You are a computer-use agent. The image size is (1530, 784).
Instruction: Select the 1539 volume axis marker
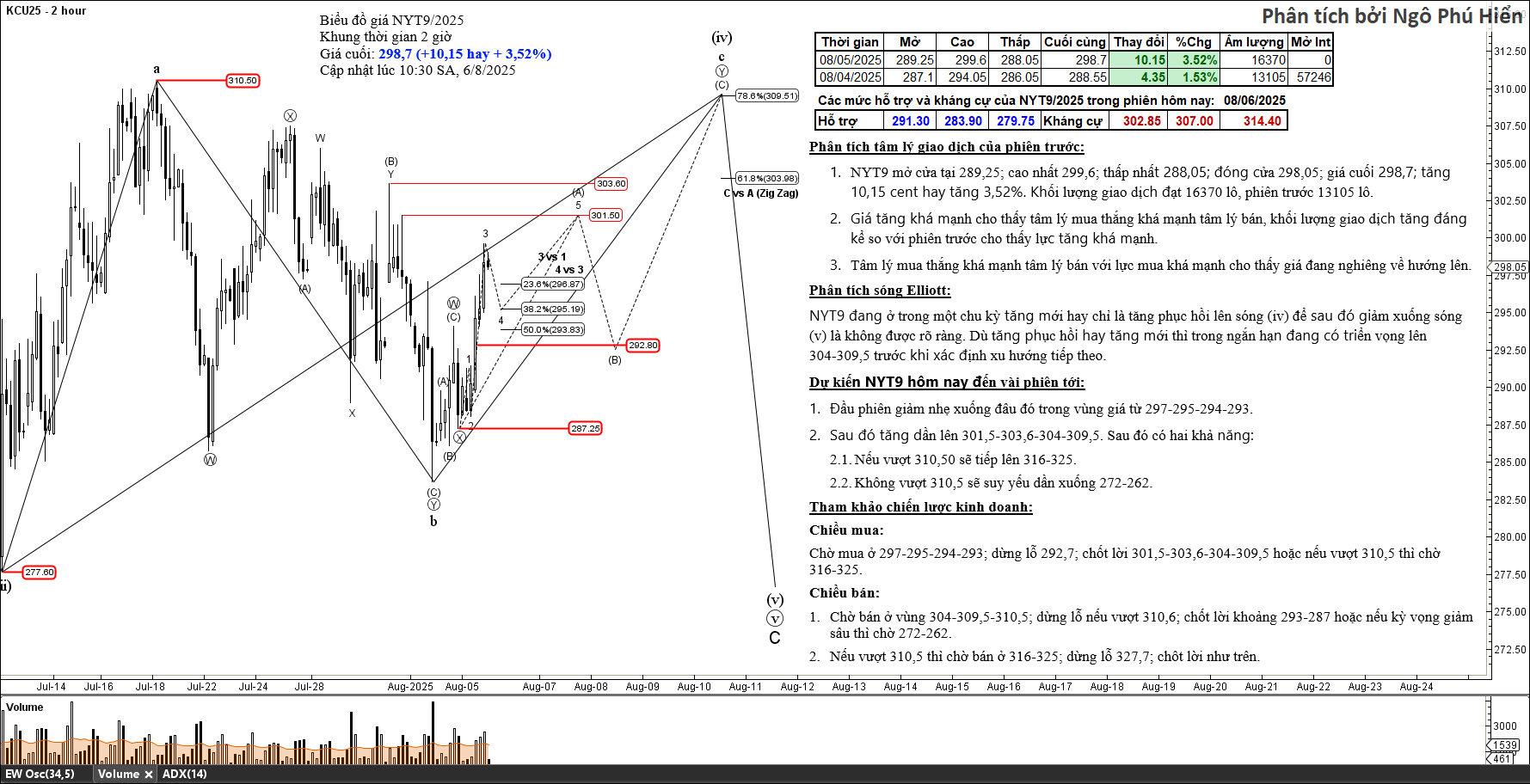(x=1504, y=745)
